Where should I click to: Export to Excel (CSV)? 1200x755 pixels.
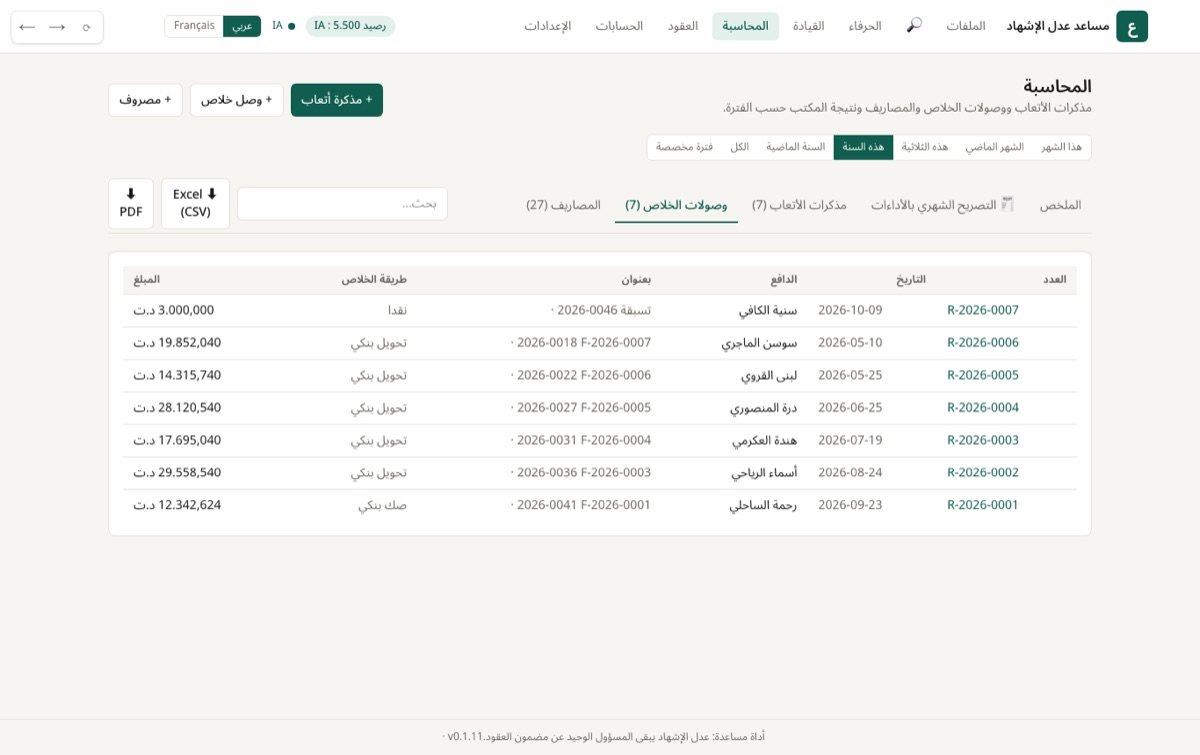tap(195, 203)
